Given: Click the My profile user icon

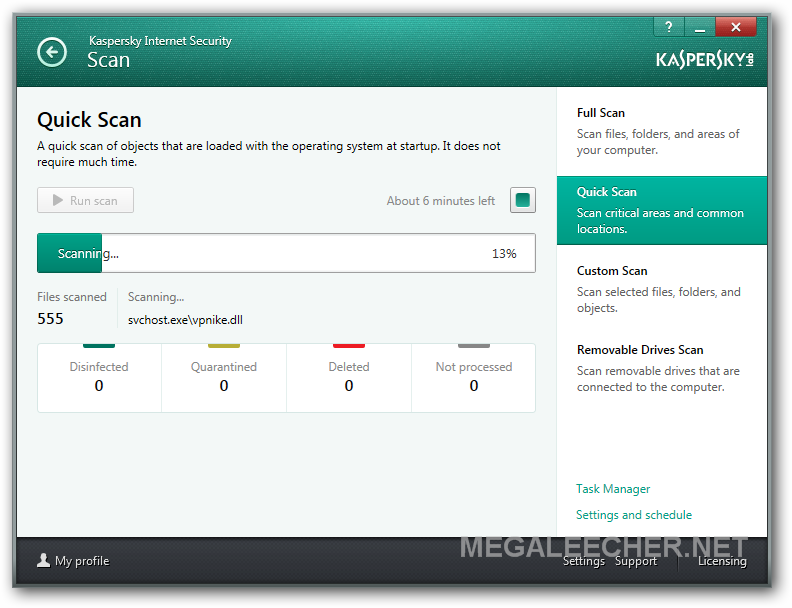Looking at the screenshot, I should 43,560.
